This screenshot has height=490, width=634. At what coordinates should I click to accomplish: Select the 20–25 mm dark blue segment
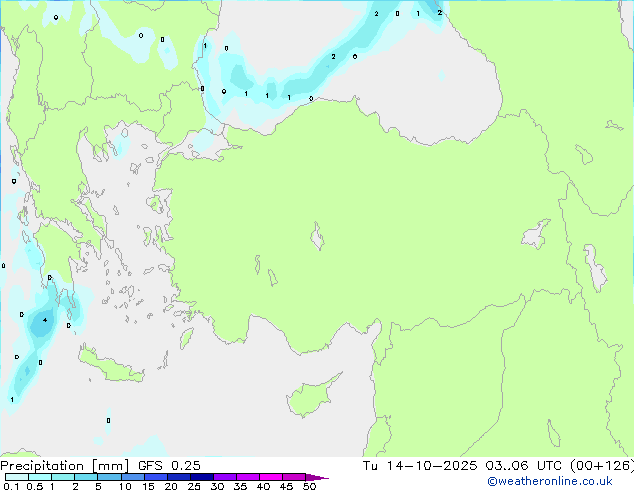[x=179, y=477]
